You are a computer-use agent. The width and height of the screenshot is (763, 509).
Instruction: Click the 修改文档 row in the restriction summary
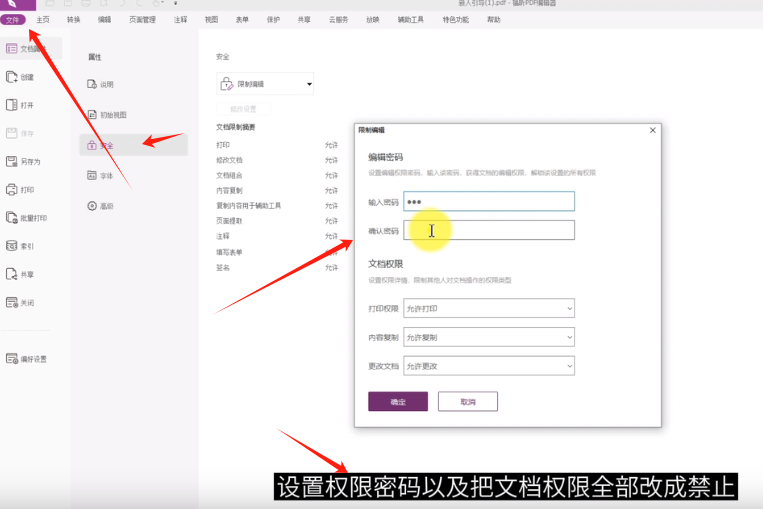[277, 160]
